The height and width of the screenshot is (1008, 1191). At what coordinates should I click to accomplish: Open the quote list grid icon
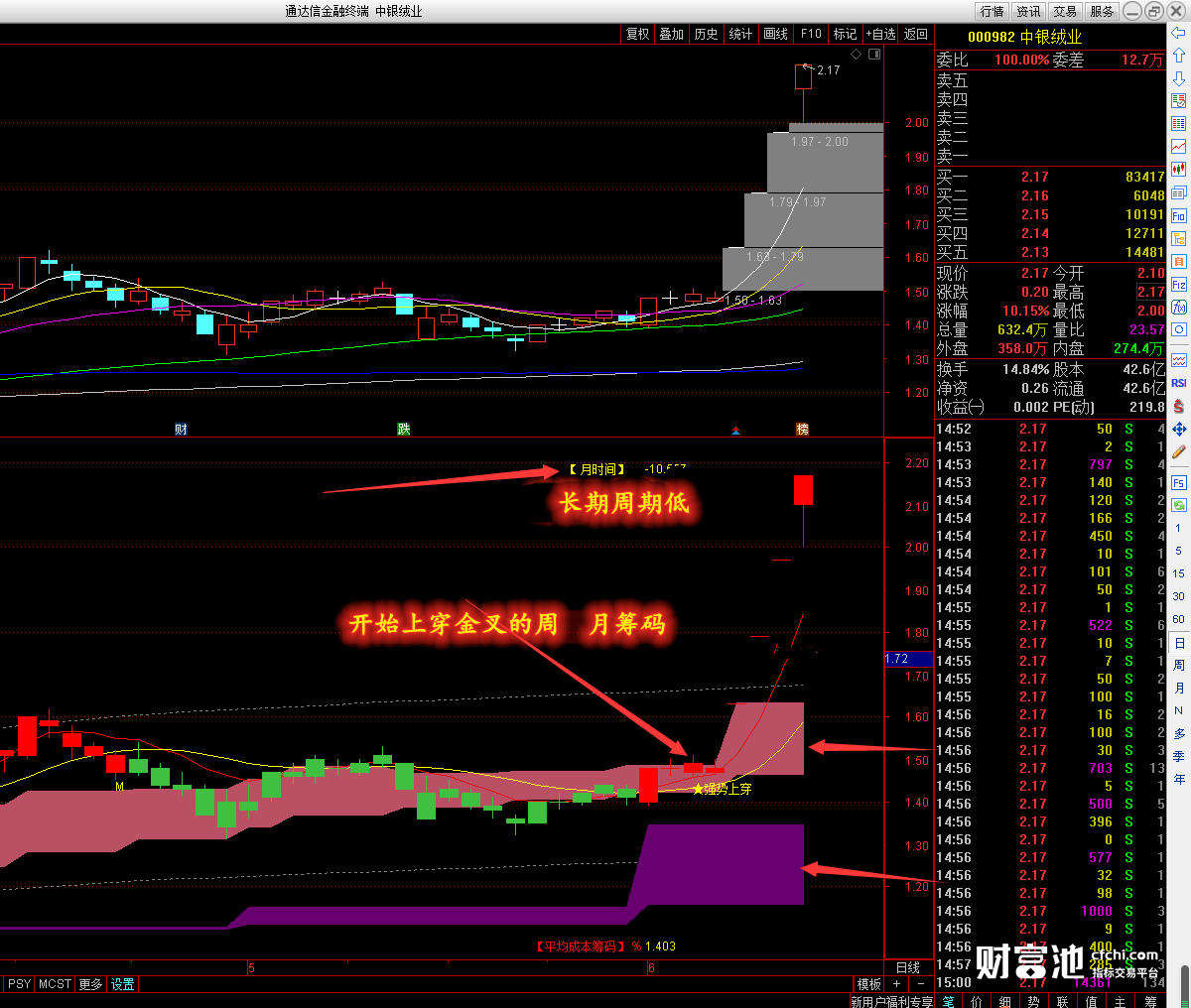(x=1179, y=124)
